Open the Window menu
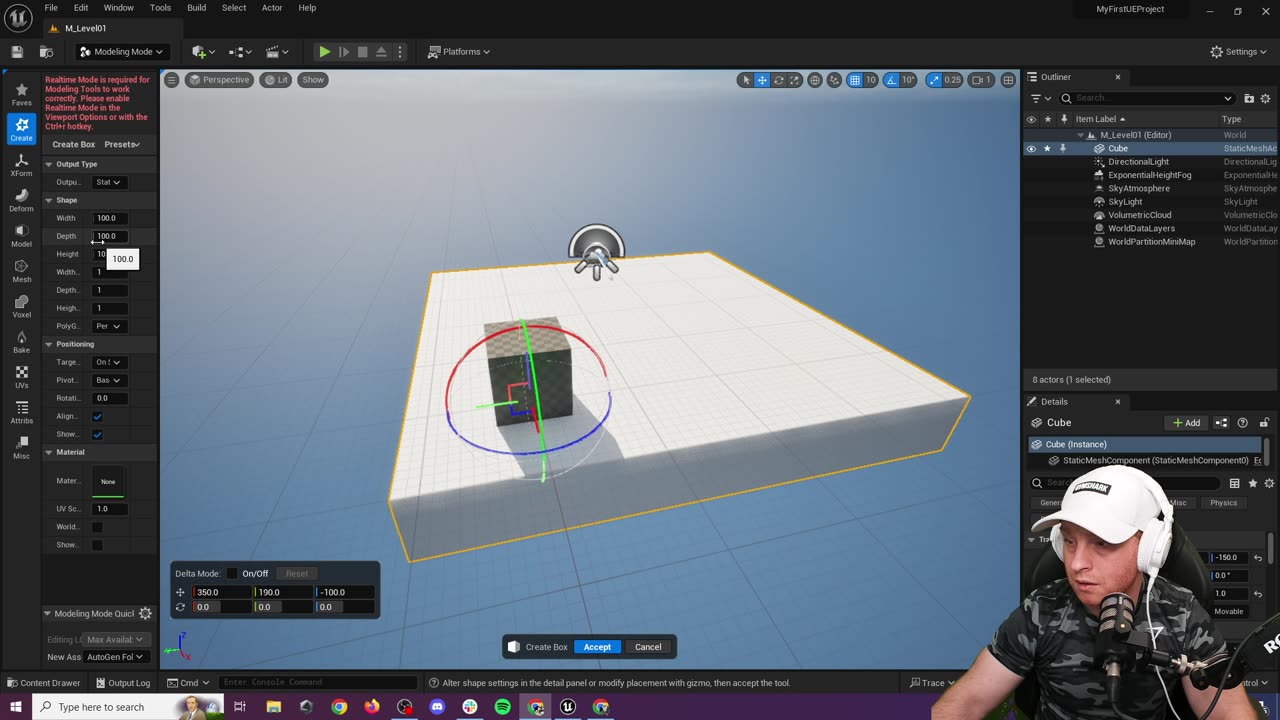This screenshot has height=720, width=1280. click(118, 8)
